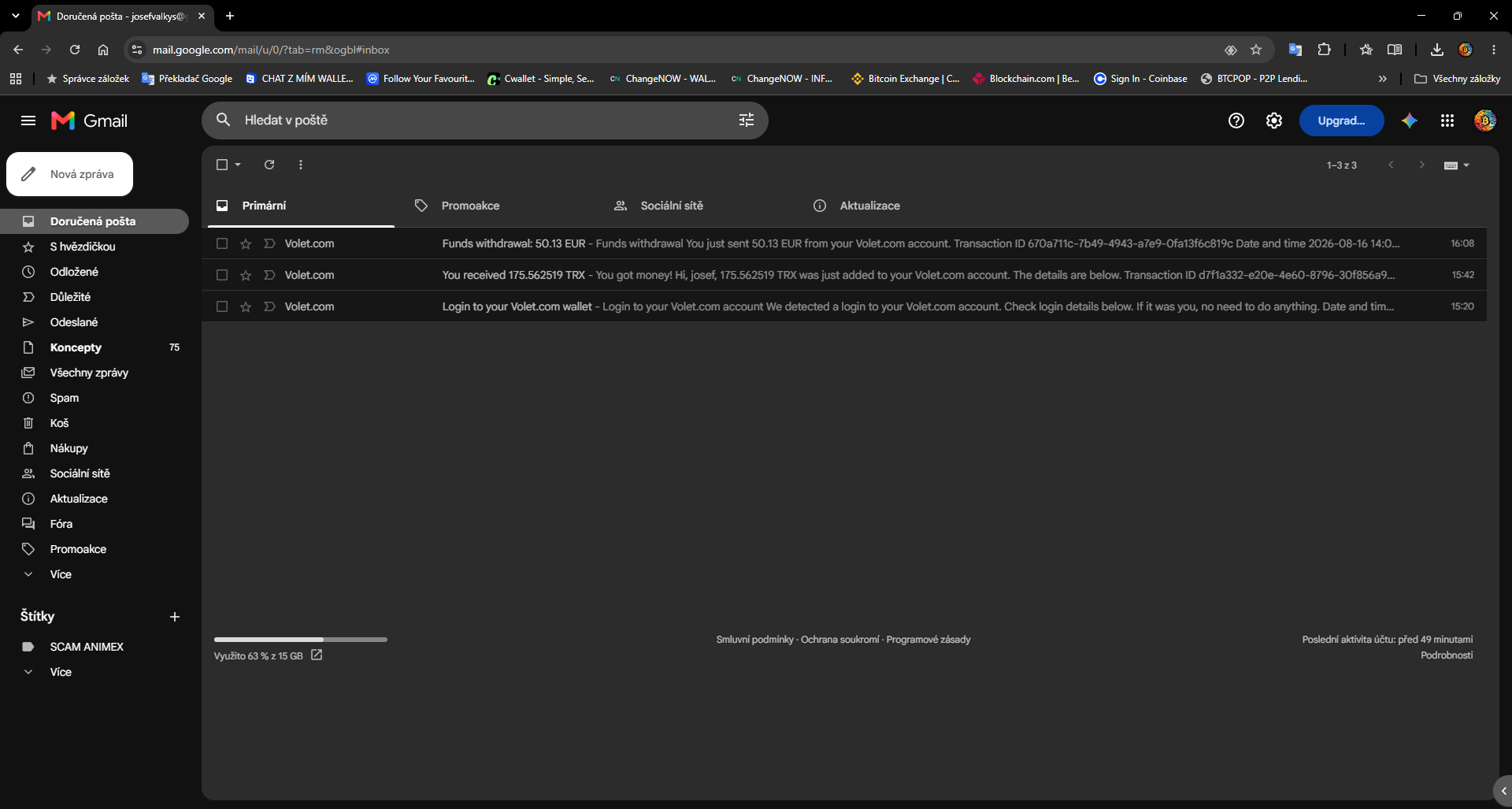
Task: Show more bookmarks with the chevron
Action: tap(1382, 79)
